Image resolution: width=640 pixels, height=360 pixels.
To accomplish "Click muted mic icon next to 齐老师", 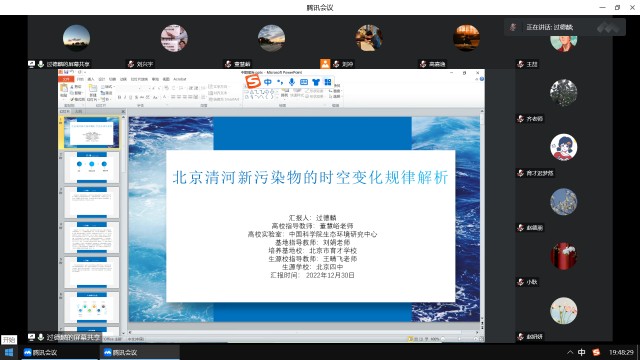I will coord(520,118).
